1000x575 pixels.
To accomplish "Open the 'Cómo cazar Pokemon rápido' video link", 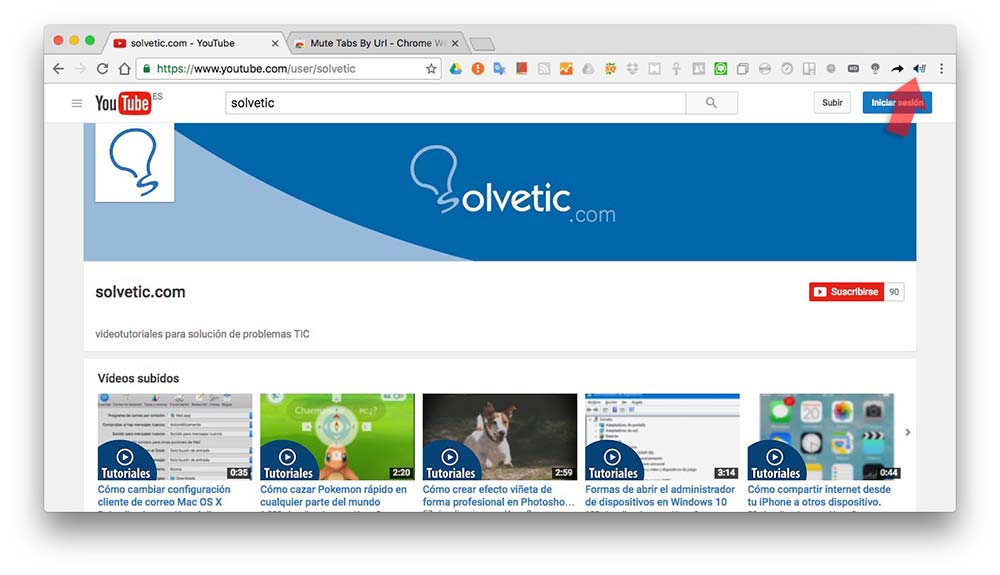I will 333,495.
